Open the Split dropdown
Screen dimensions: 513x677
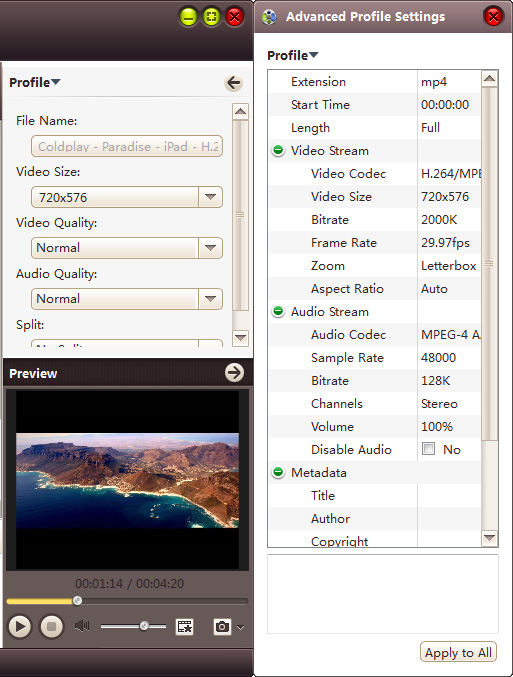tap(210, 344)
